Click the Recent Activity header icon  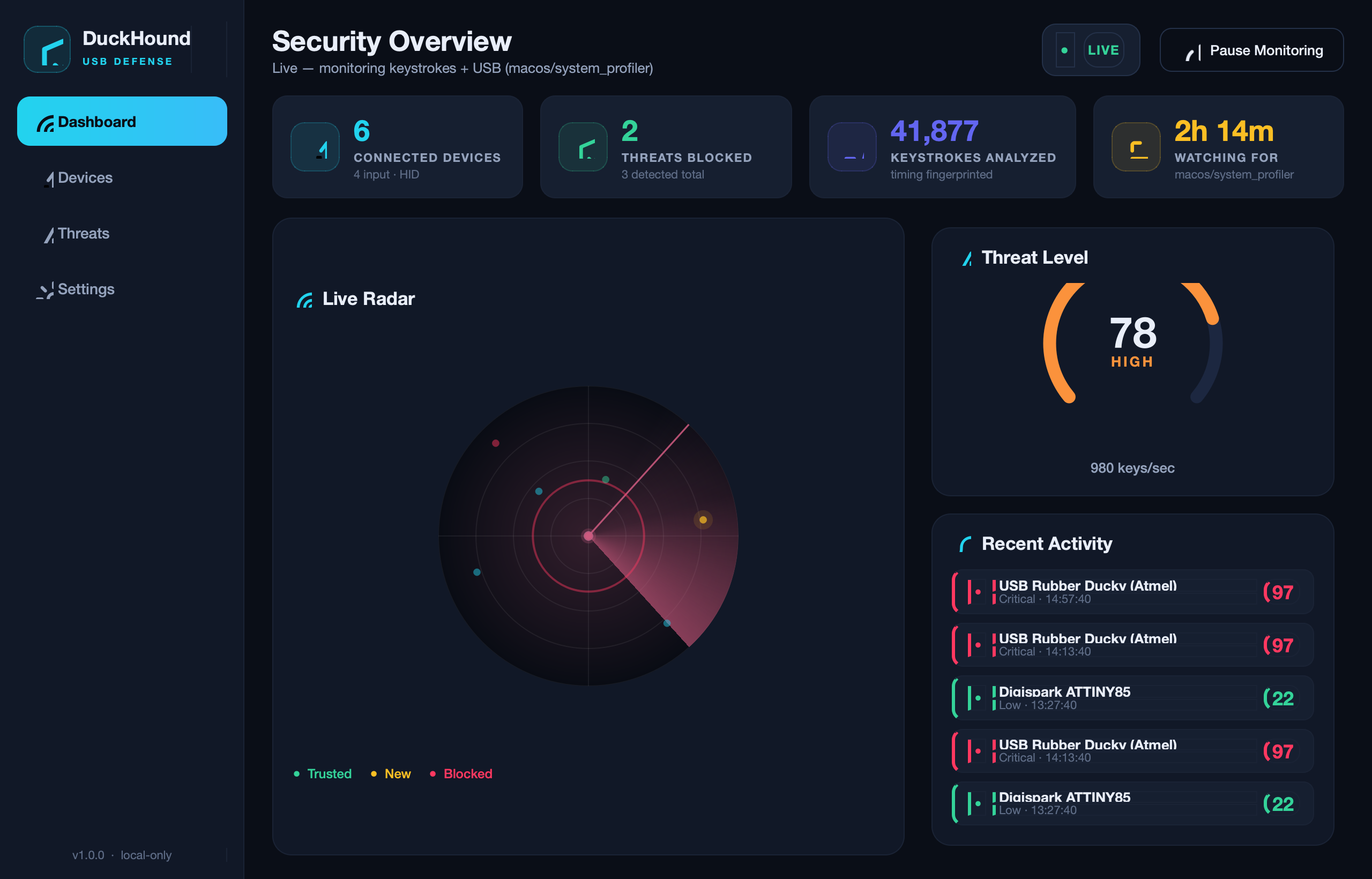pyautogui.click(x=966, y=544)
